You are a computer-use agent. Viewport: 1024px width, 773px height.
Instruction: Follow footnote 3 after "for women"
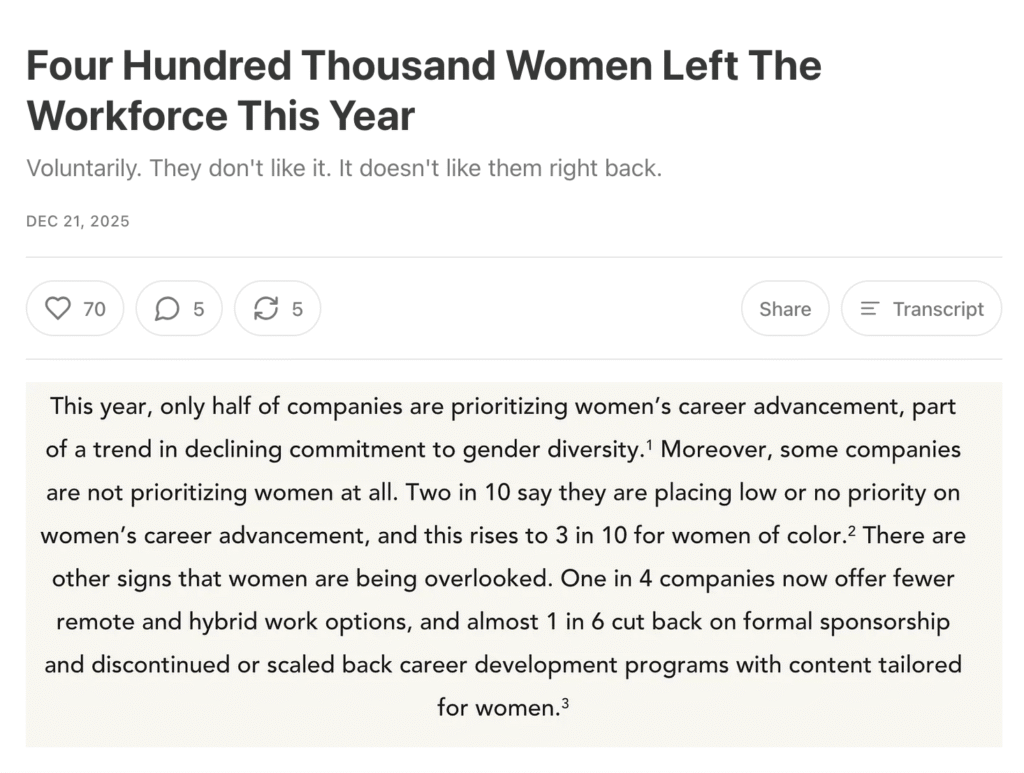point(565,702)
